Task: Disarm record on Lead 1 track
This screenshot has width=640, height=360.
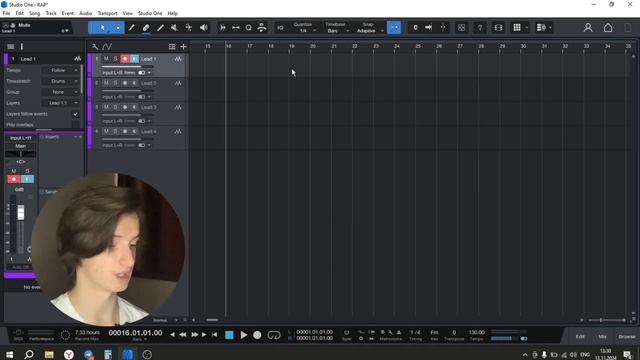Action: coord(125,59)
